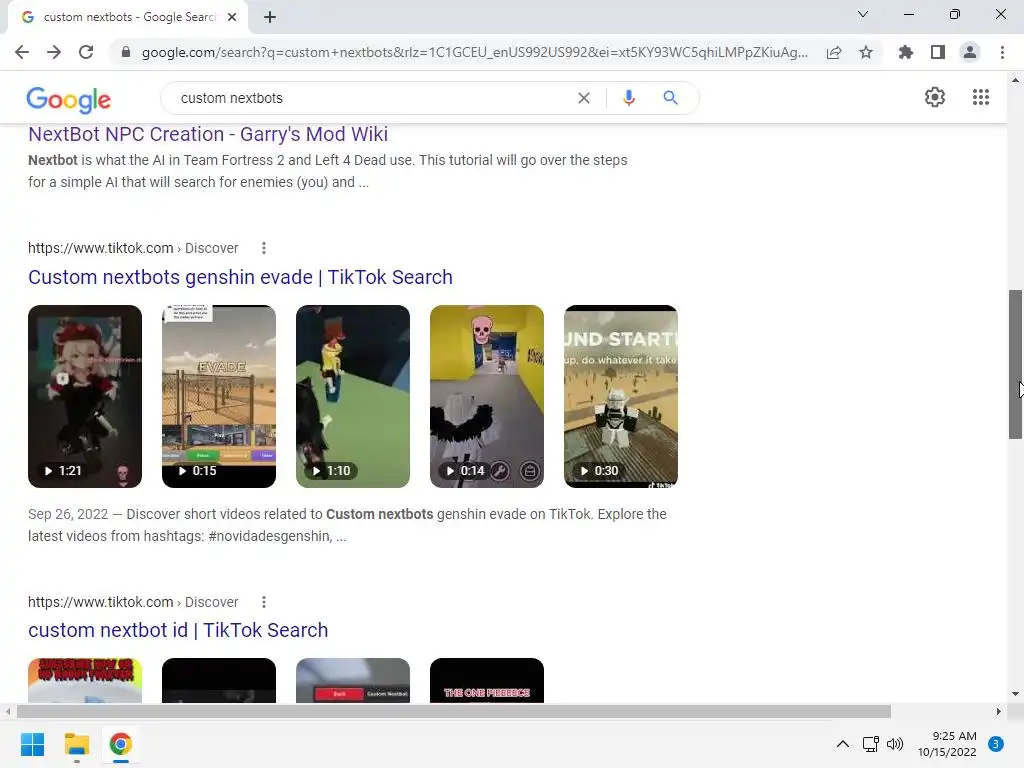Share this page icon in address bar
Viewport: 1024px width, 768px height.
834,52
